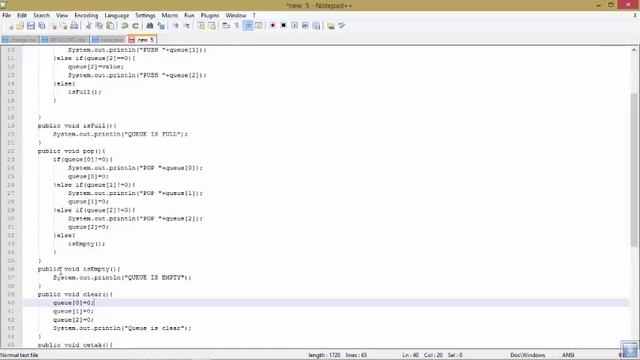Click the Print toolbar icon
Image resolution: width=640 pixels, height=360 pixels.
(74, 26)
